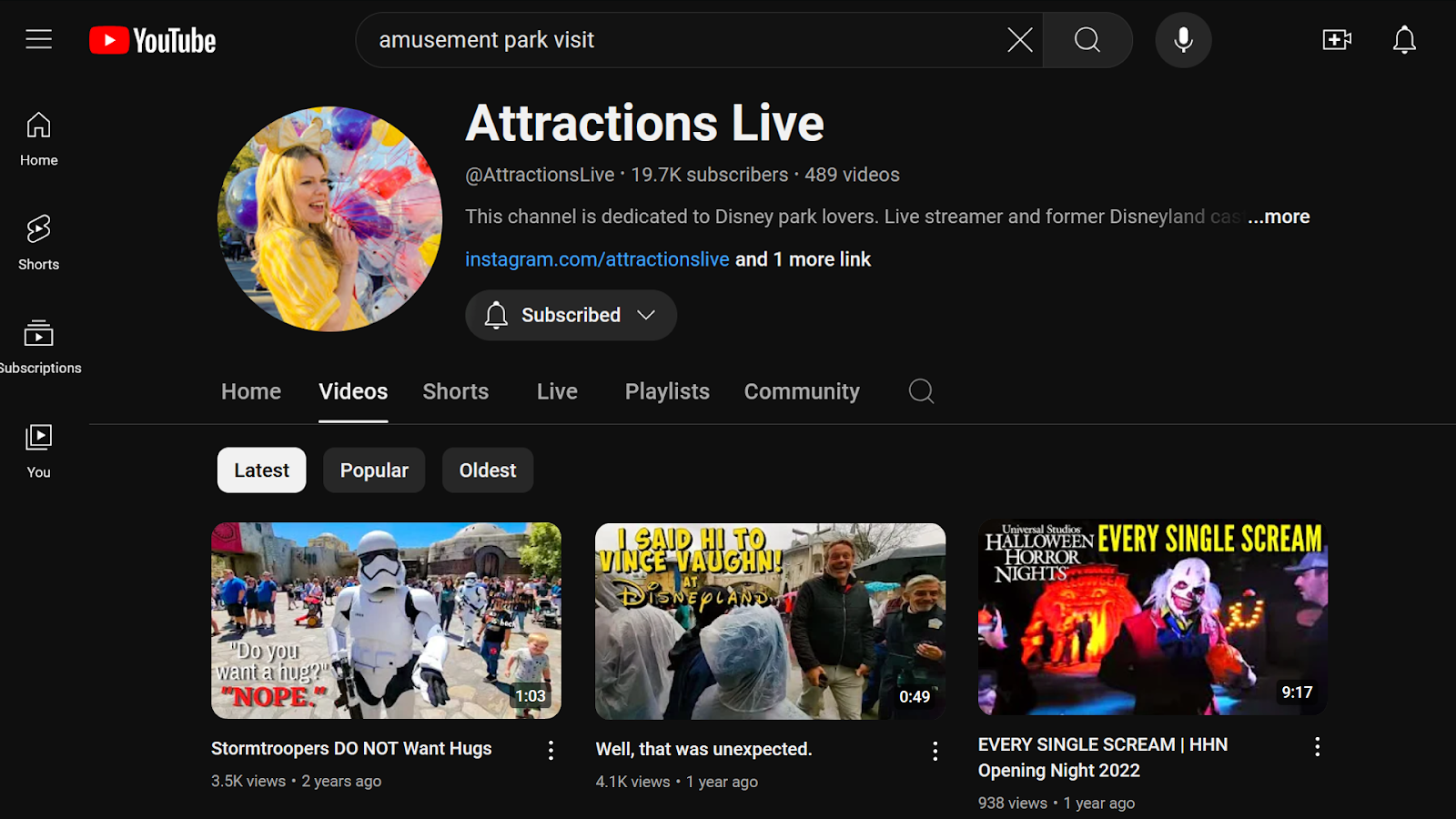The image size is (1456, 819).
Task: Clear the search box text
Action: tap(1019, 40)
